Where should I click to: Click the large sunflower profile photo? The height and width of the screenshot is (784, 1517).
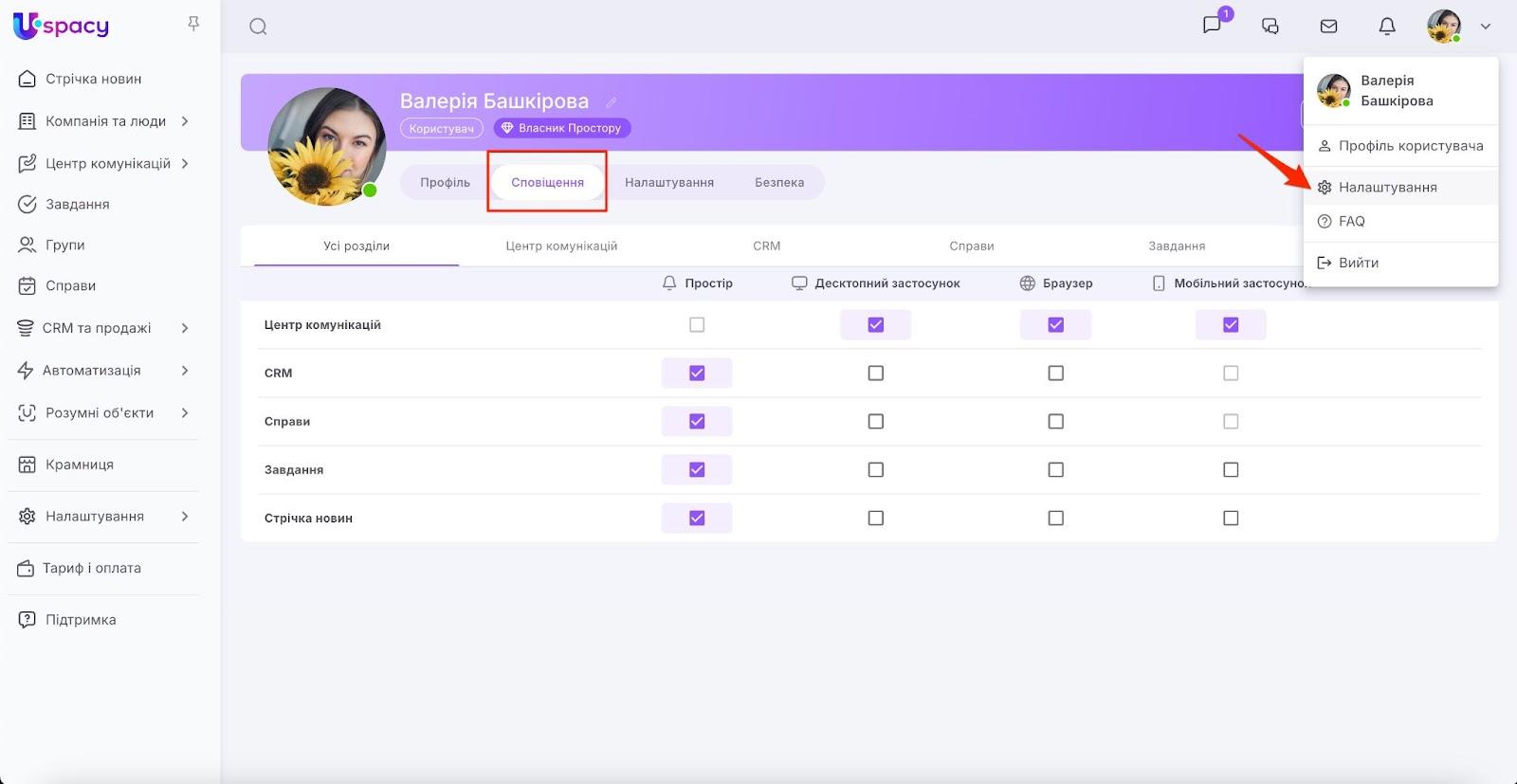click(x=327, y=147)
